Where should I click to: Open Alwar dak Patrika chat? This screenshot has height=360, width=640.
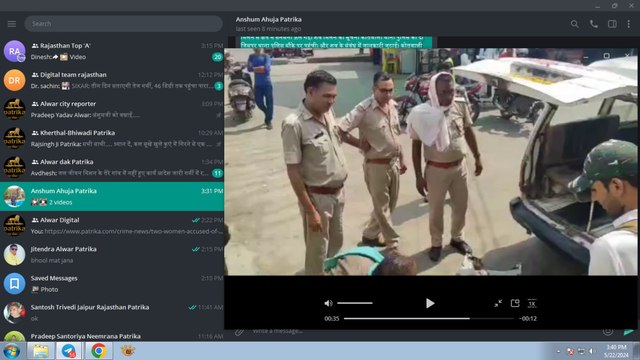click(112, 167)
